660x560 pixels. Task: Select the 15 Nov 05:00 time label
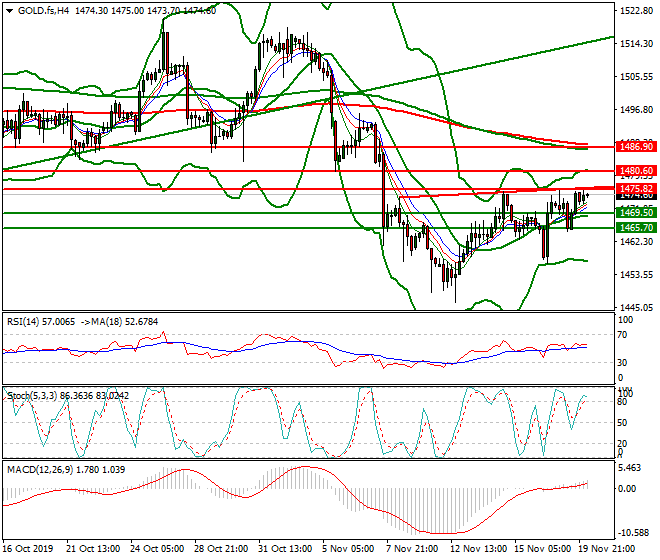tap(542, 549)
